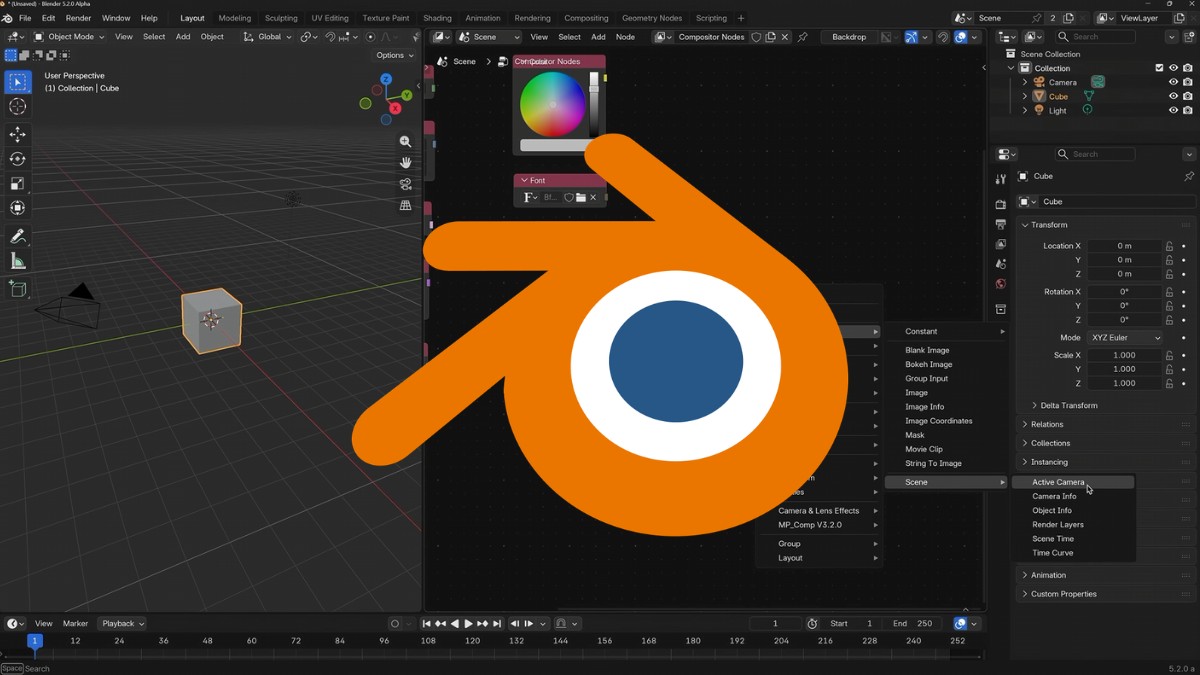Viewport: 1200px width, 675px height.
Task: Toggle Light visibility eye in outliner
Action: coord(1174,110)
